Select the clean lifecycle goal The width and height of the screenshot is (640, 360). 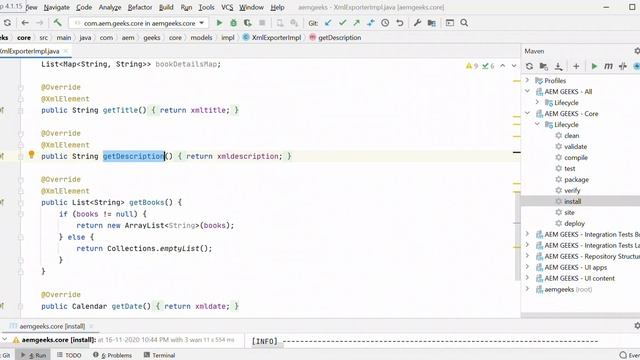click(571, 136)
